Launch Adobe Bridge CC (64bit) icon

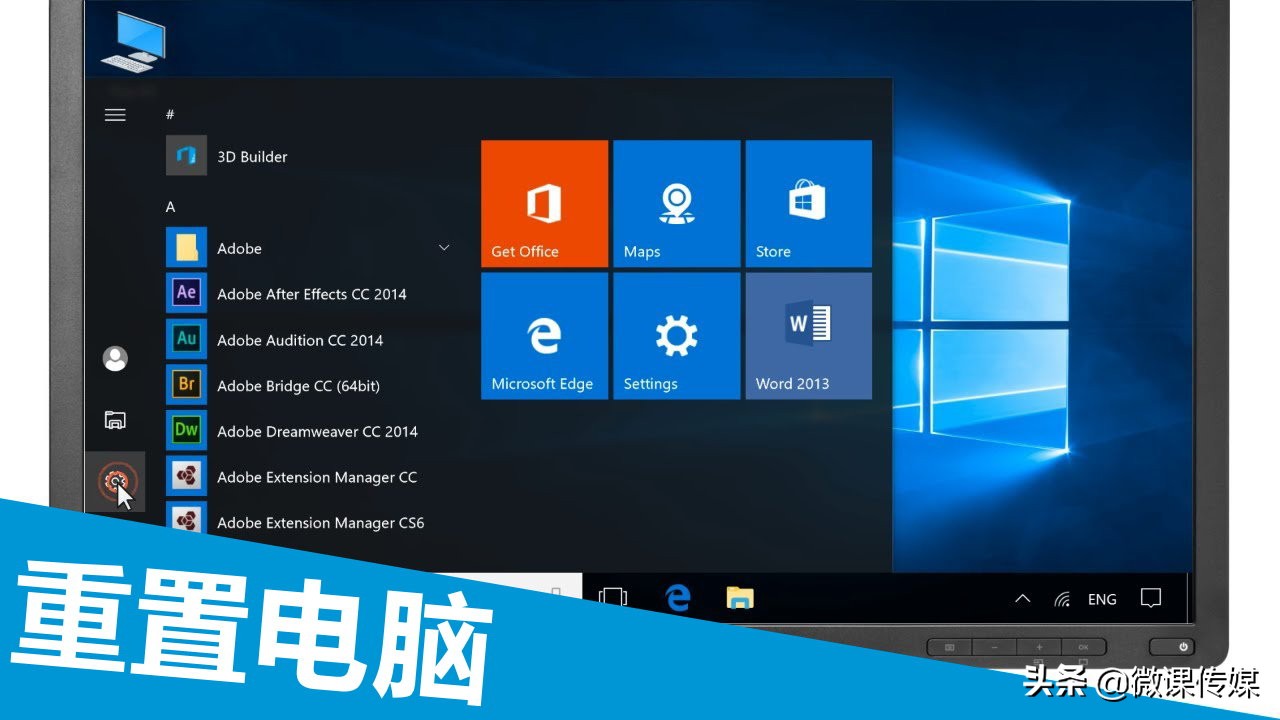point(186,385)
